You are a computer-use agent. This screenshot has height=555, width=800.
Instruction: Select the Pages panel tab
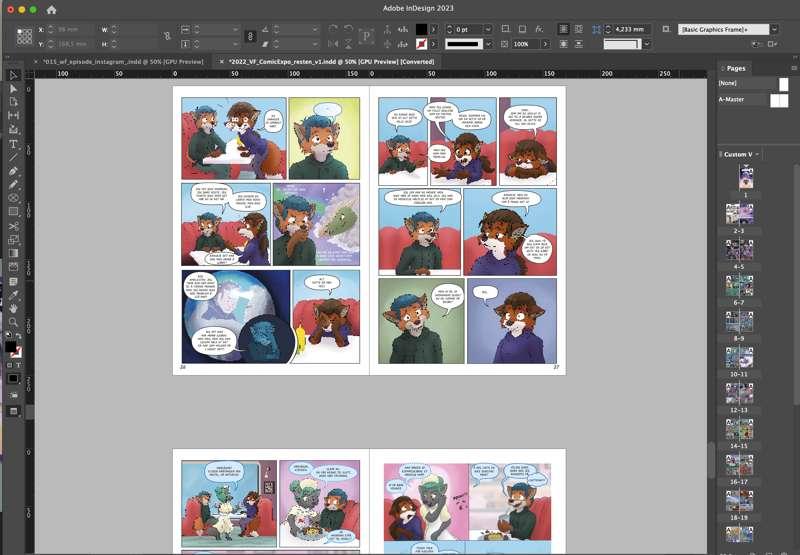(735, 68)
